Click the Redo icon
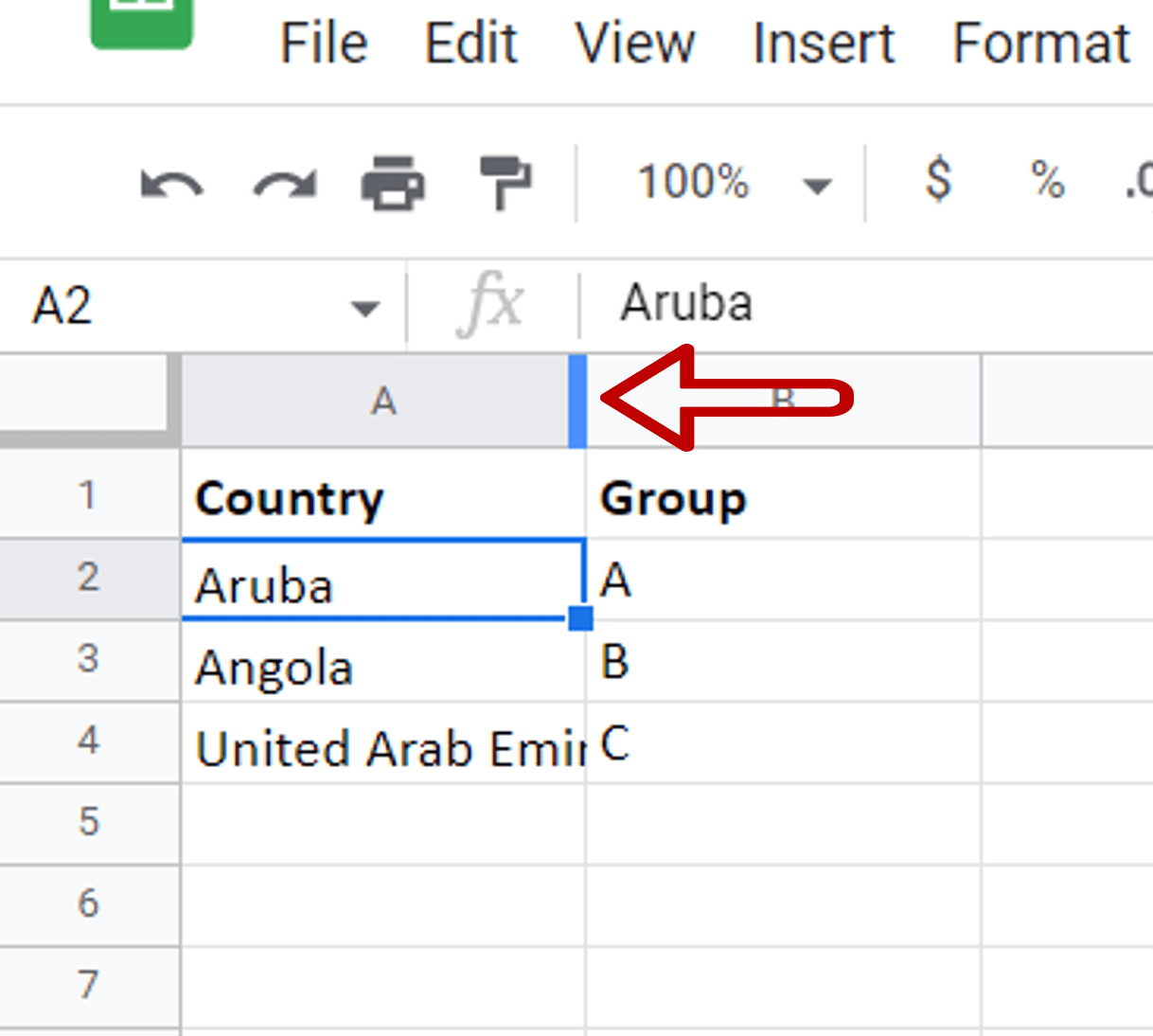 (284, 183)
